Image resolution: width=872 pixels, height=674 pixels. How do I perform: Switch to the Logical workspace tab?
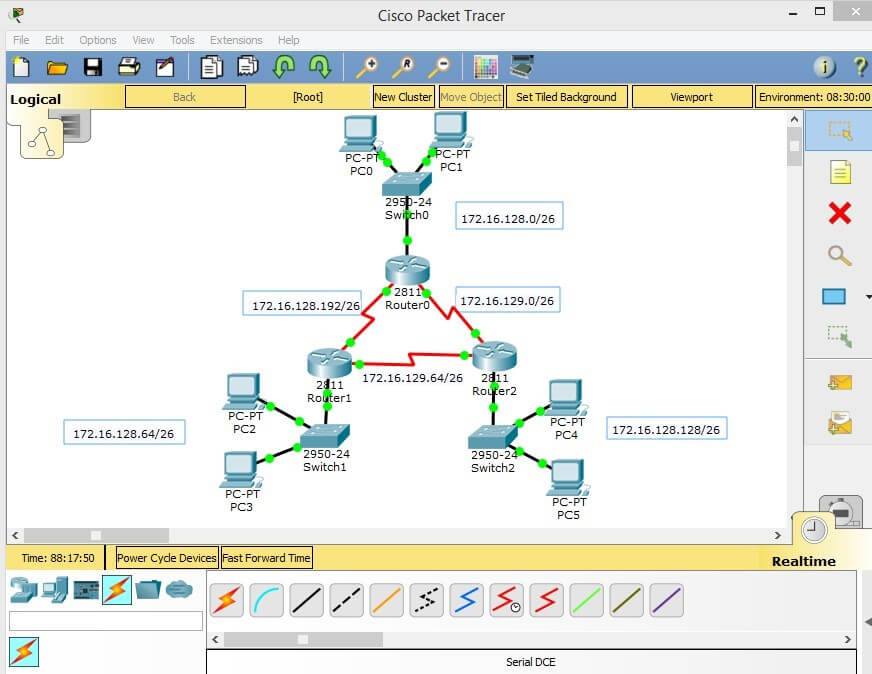point(36,100)
